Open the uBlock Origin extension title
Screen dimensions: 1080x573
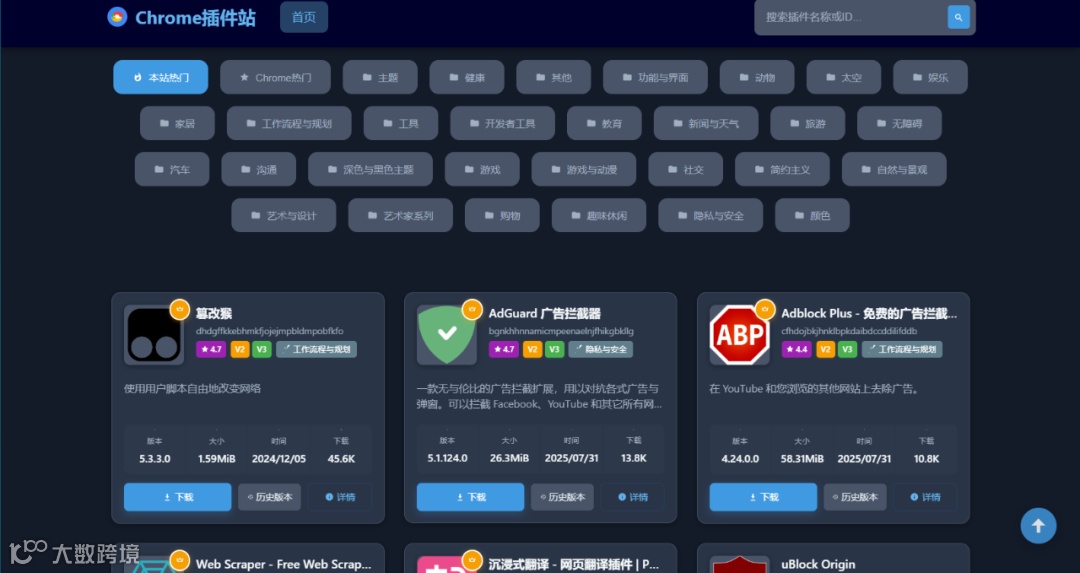pos(818,564)
